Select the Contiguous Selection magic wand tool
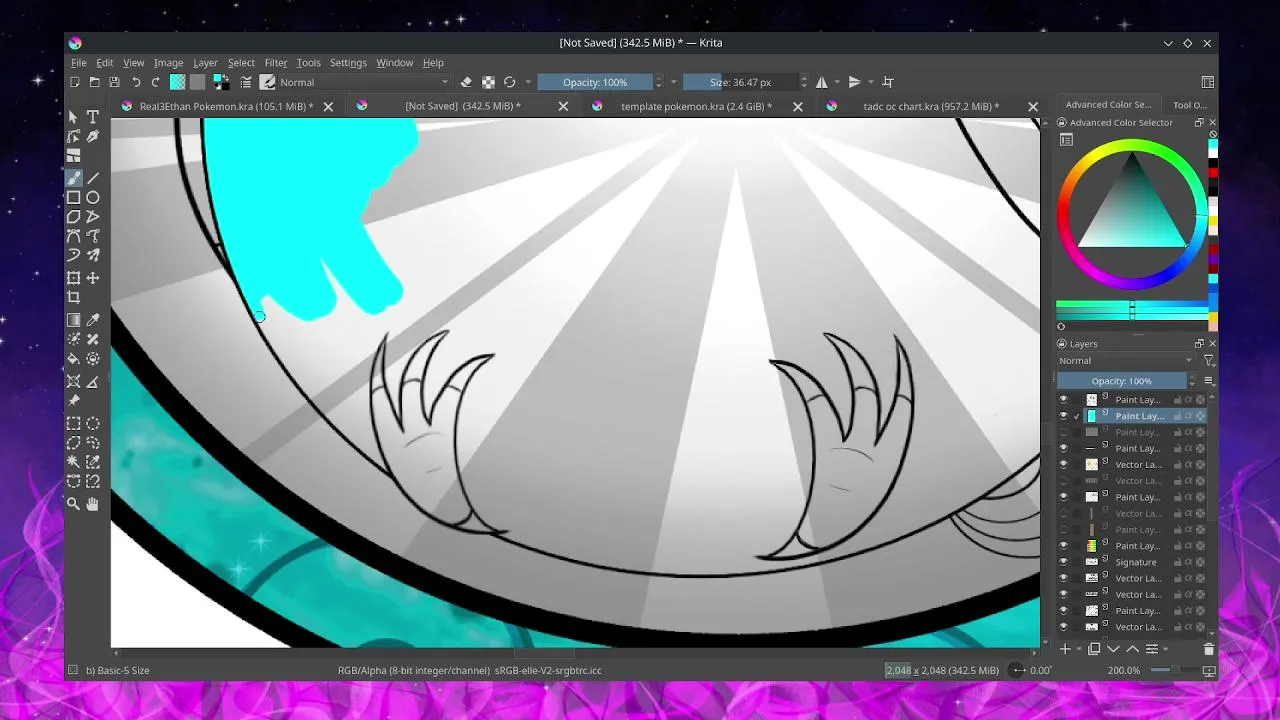This screenshot has width=1280, height=720. point(73,462)
